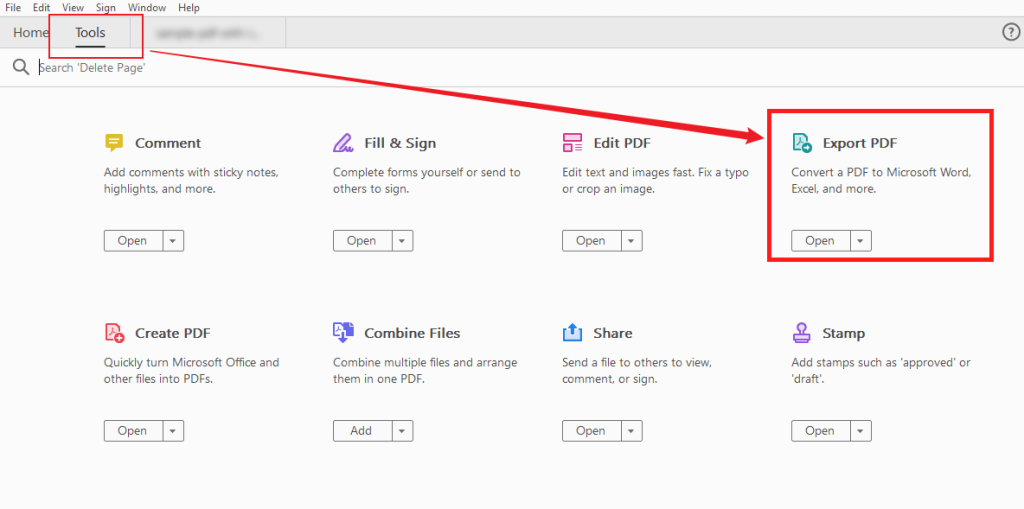Open the help question mark icon
Image resolution: width=1024 pixels, height=509 pixels.
pos(1010,32)
